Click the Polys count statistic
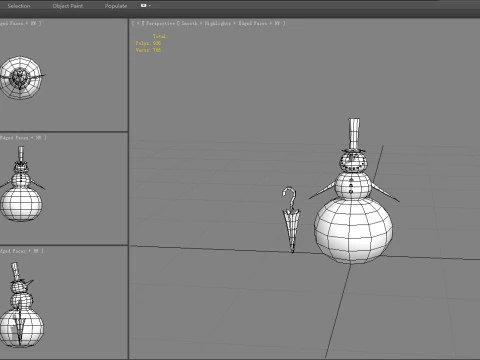 (x=148, y=43)
